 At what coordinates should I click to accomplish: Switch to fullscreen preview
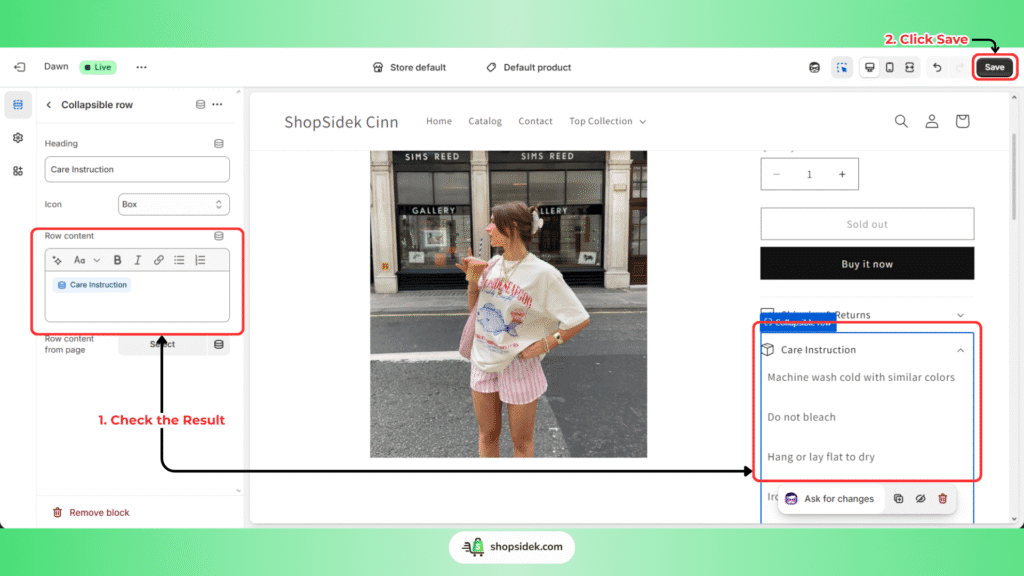pyautogui.click(x=909, y=67)
